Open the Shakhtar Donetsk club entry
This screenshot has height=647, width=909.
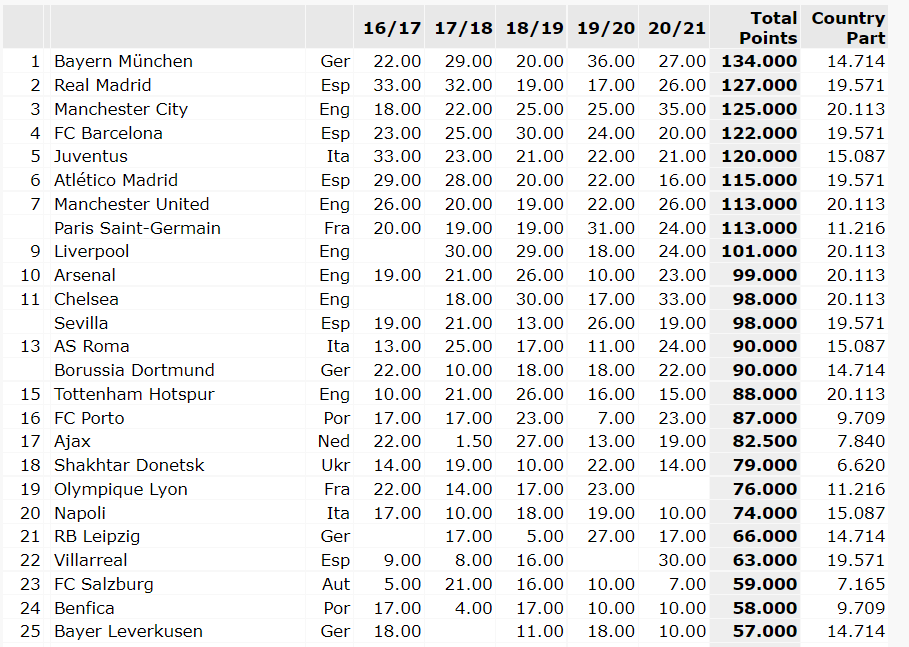point(129,465)
